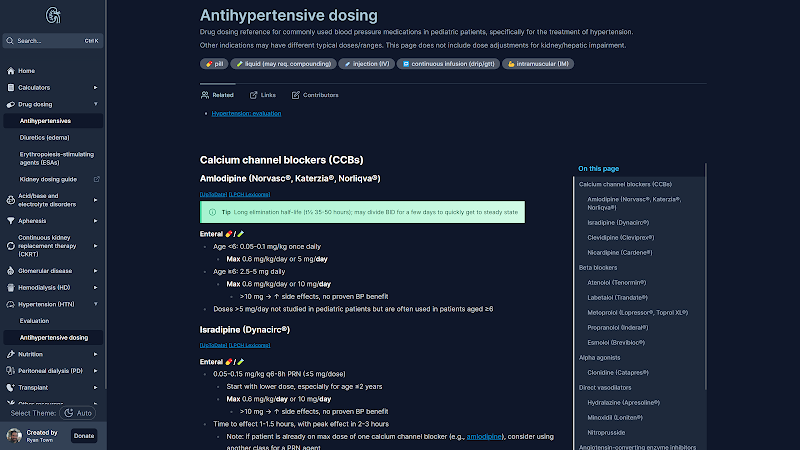Click the Donate button
The image size is (800, 450).
84,436
